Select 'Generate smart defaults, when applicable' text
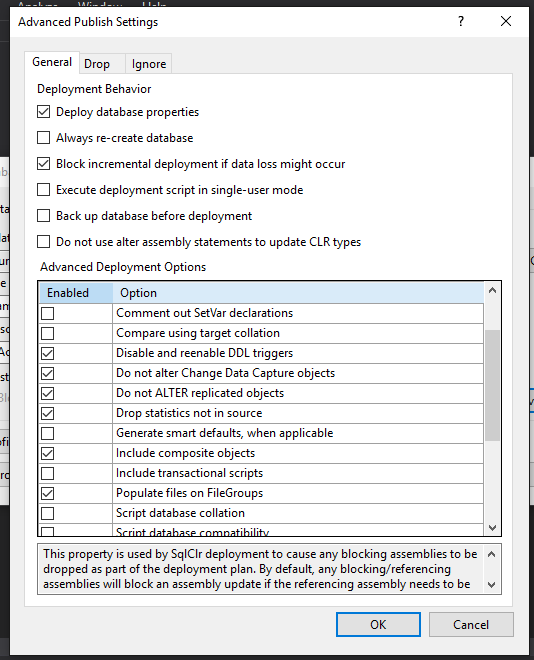The image size is (534, 660). pyautogui.click(x=225, y=433)
